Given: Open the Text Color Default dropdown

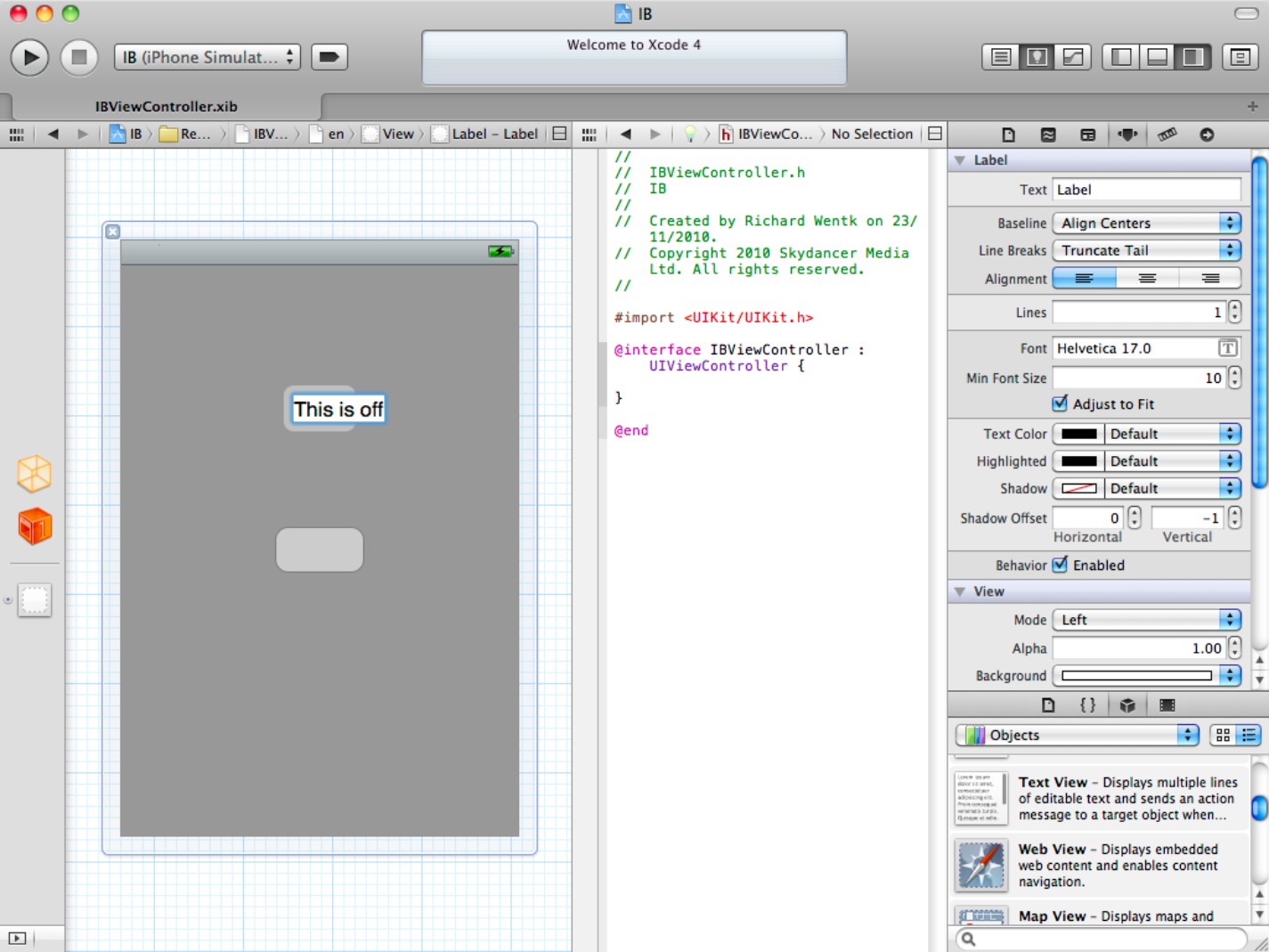Looking at the screenshot, I should pos(1173,434).
